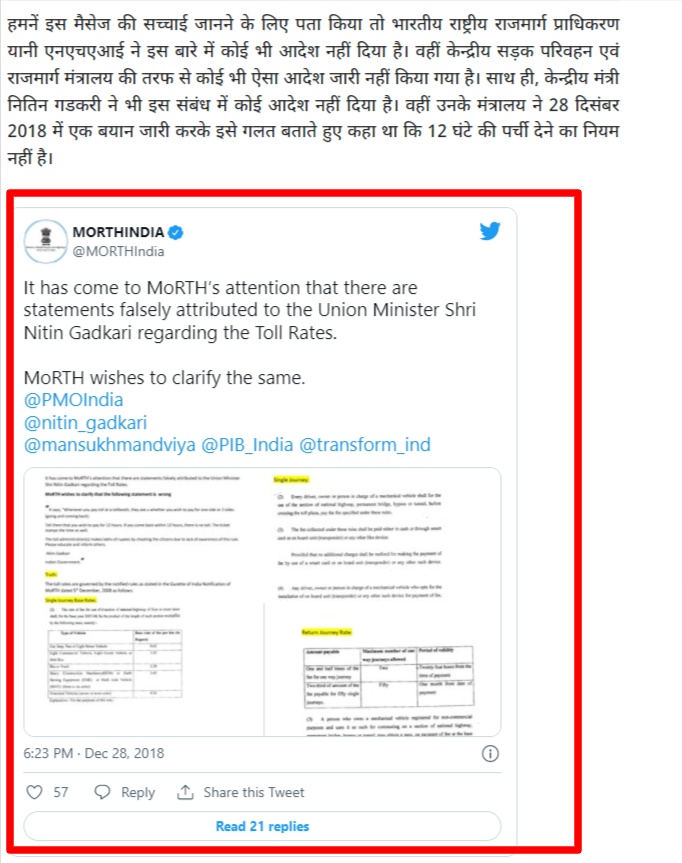Click the reply speech bubble icon

pos(102,792)
